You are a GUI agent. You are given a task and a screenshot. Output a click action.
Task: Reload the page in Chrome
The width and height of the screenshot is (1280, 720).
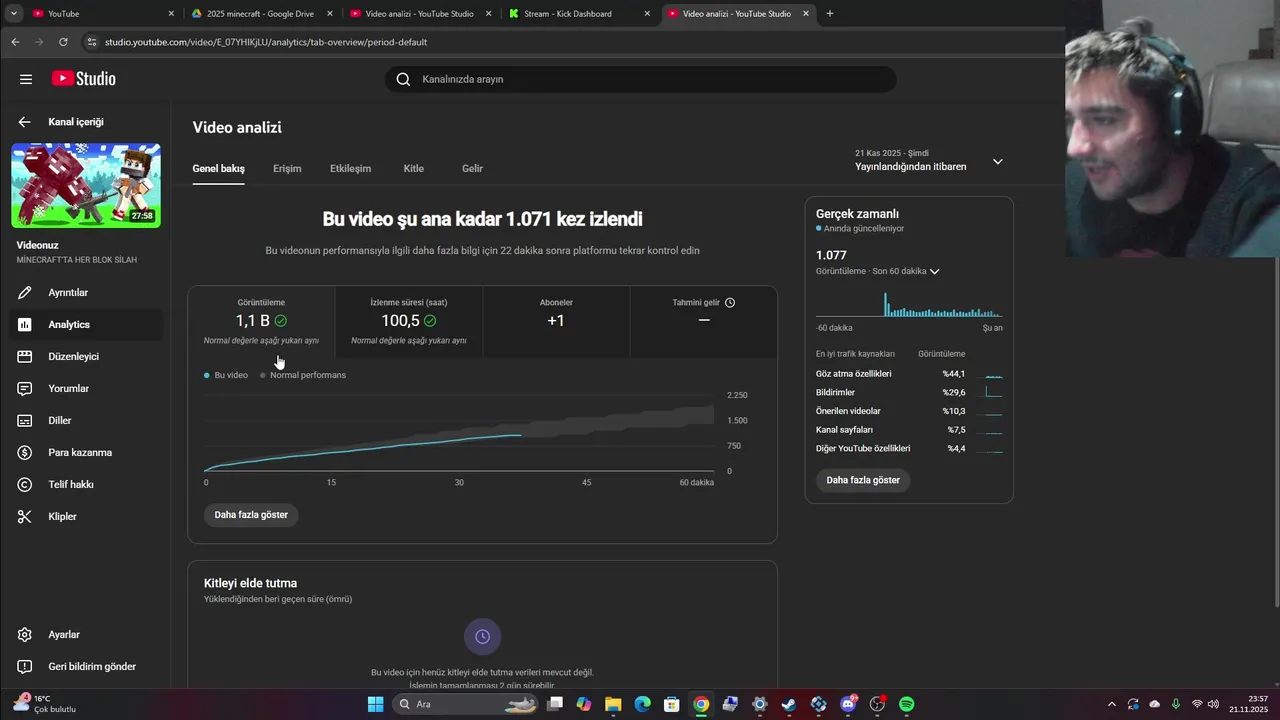tap(63, 42)
